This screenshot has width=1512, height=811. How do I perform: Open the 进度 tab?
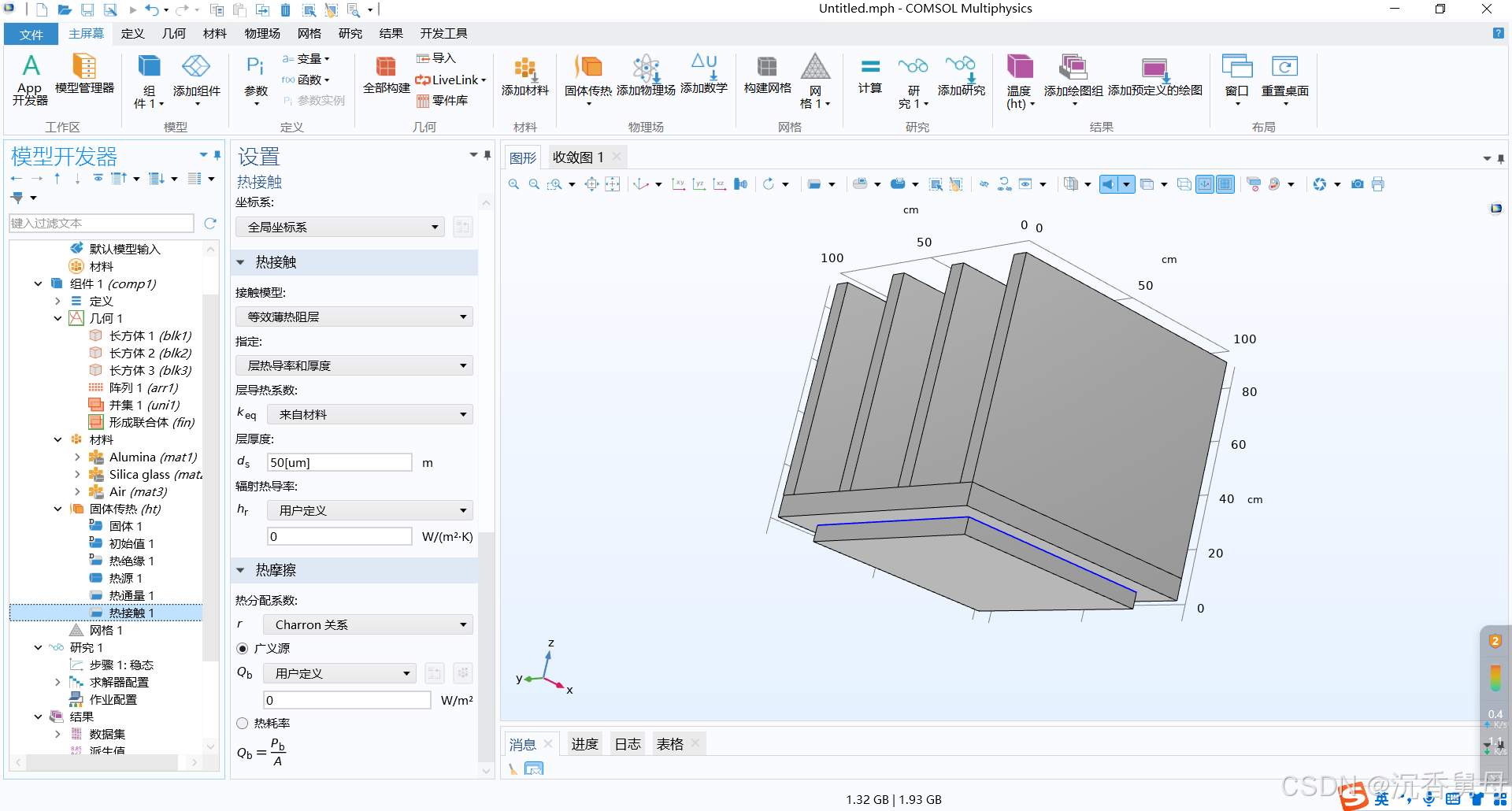click(584, 744)
